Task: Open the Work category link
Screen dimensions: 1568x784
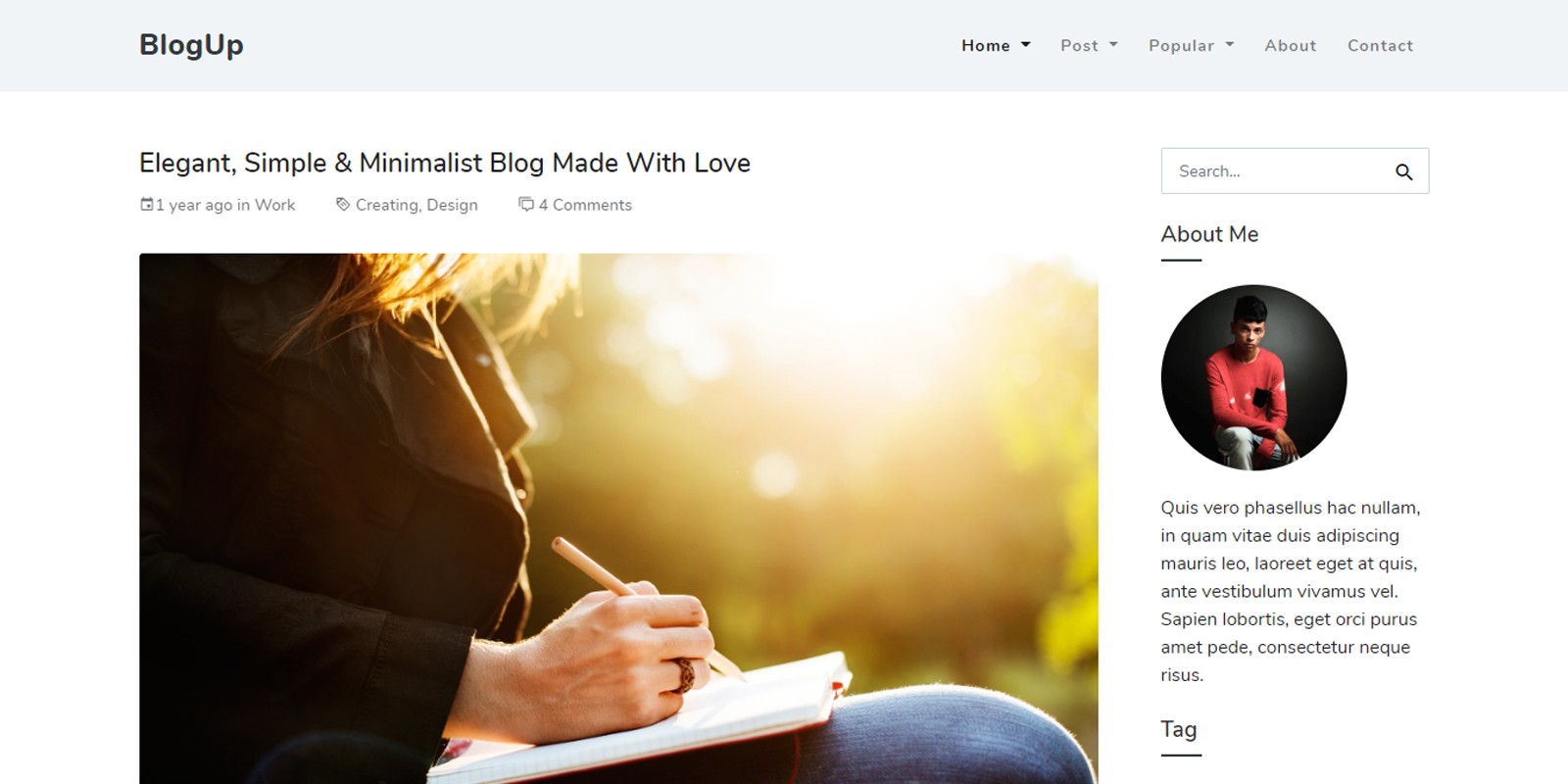Action: click(275, 205)
